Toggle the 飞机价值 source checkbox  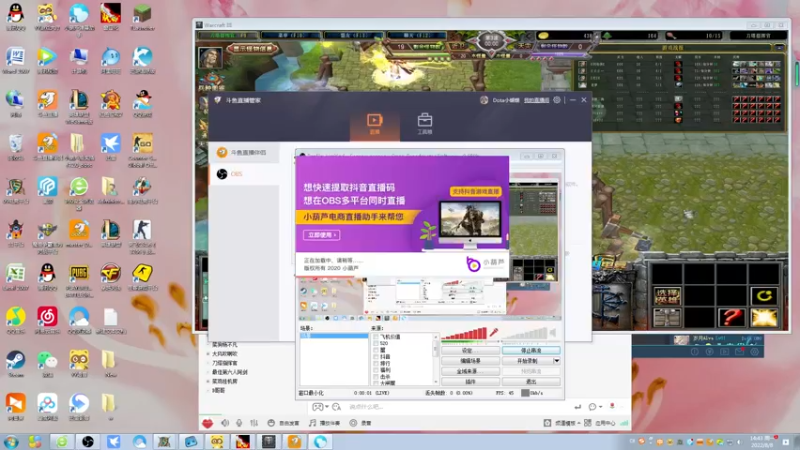(376, 337)
